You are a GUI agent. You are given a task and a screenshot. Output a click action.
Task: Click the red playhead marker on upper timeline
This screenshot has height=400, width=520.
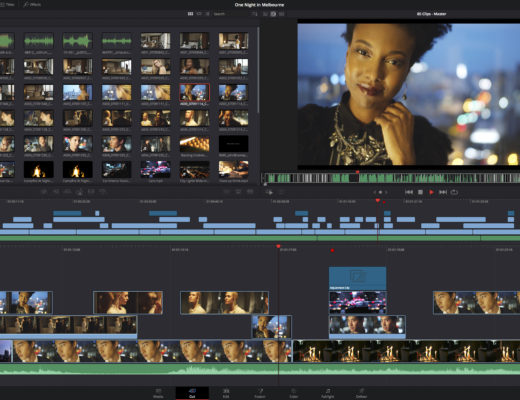378,200
